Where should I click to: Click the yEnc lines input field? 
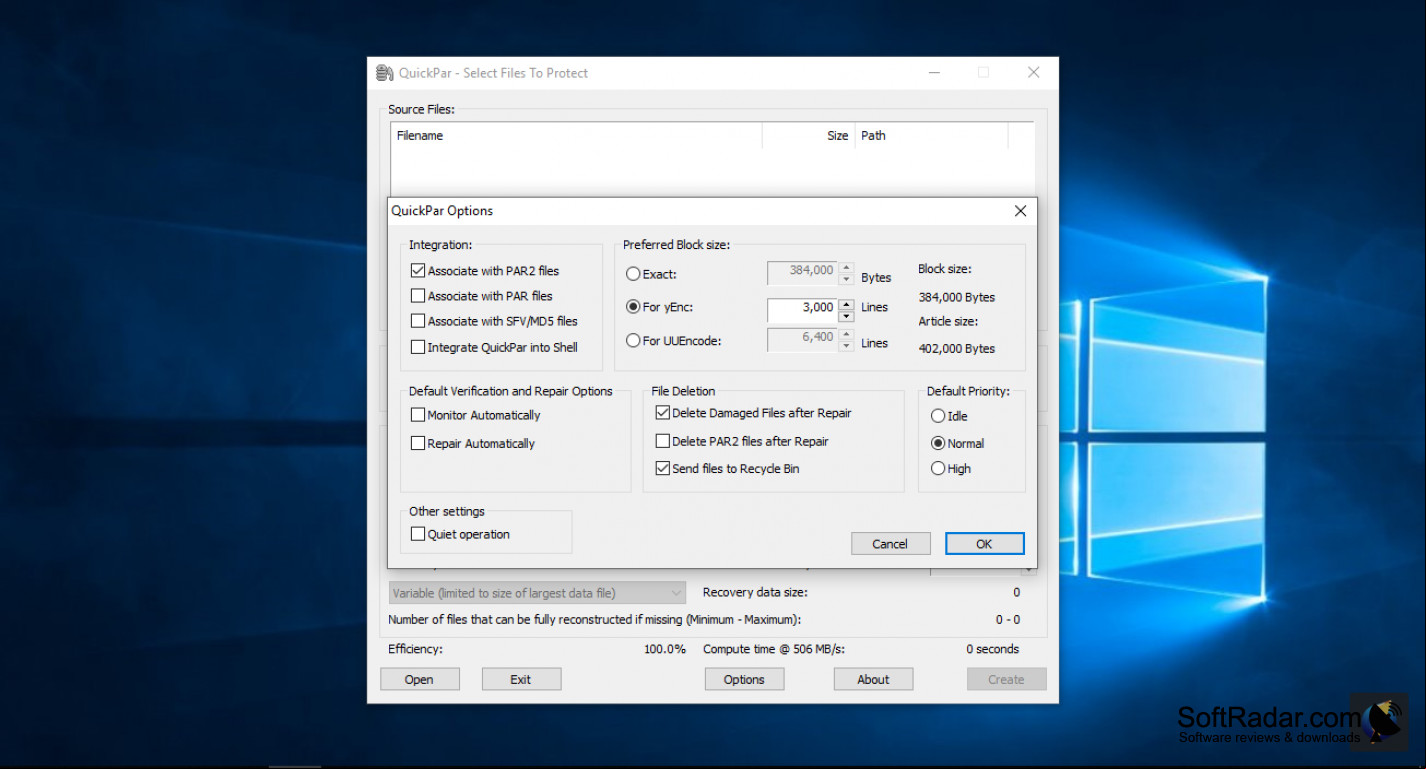coord(802,309)
